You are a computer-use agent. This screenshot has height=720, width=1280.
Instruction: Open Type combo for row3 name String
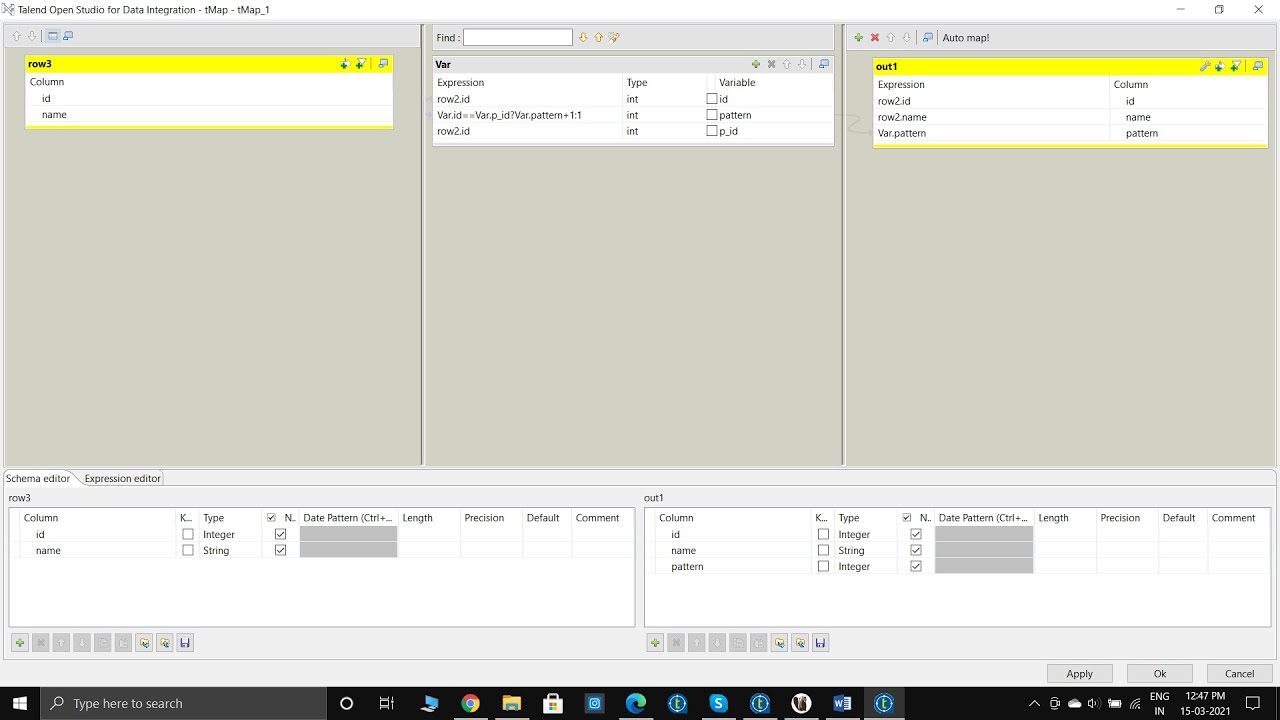click(x=231, y=550)
